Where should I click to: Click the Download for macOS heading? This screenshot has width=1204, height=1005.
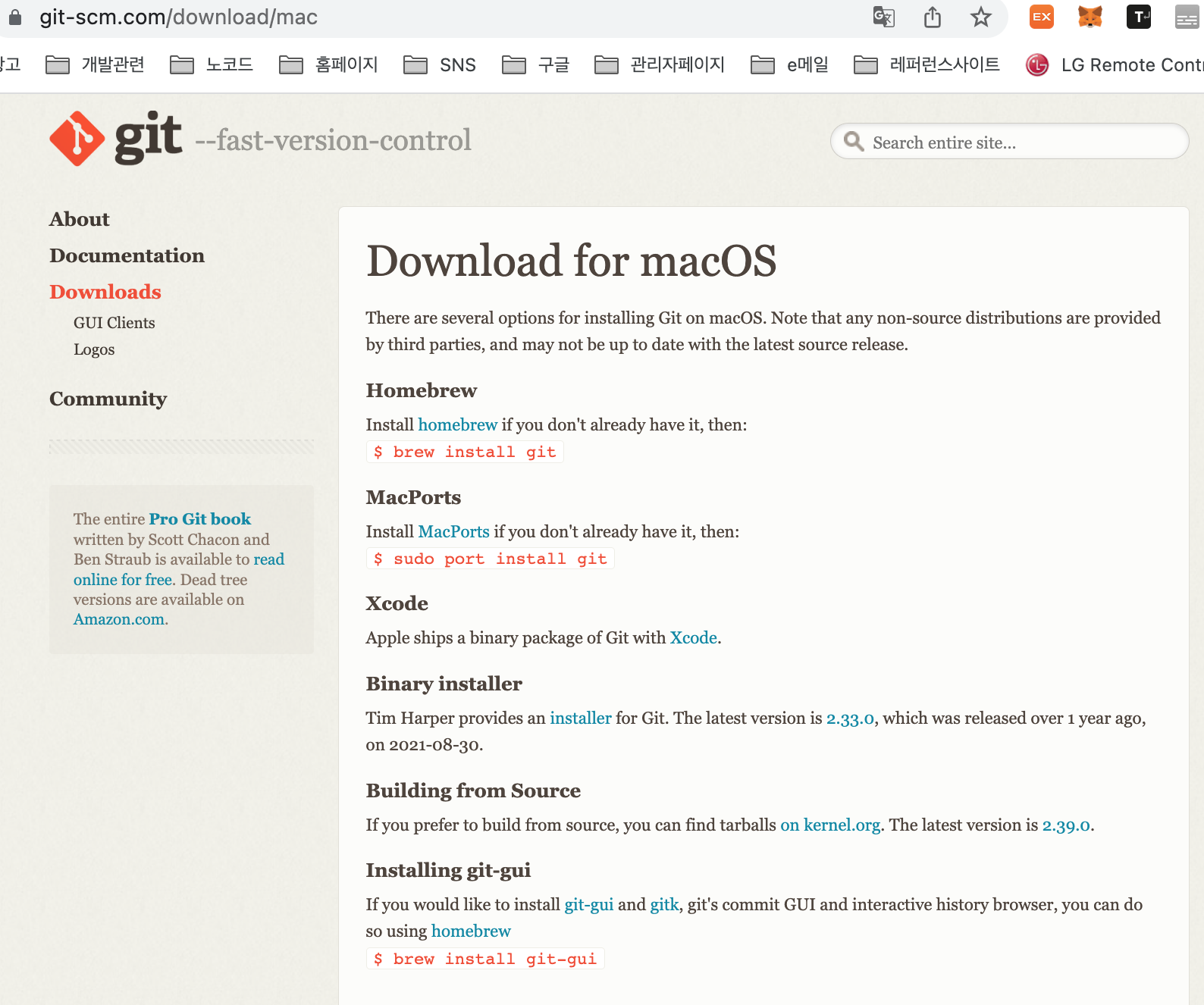[572, 261]
